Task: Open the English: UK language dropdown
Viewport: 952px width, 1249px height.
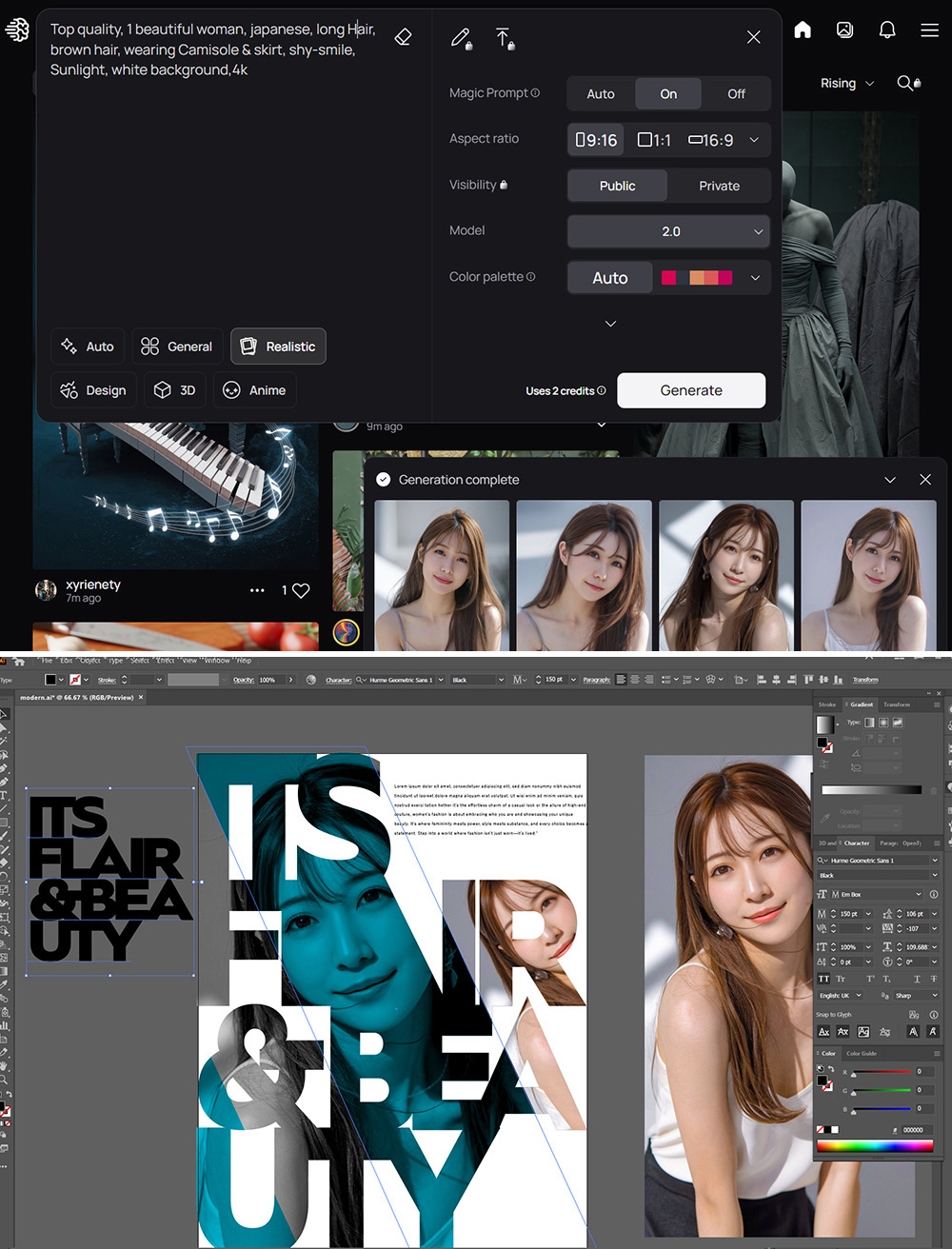Action: point(840,995)
